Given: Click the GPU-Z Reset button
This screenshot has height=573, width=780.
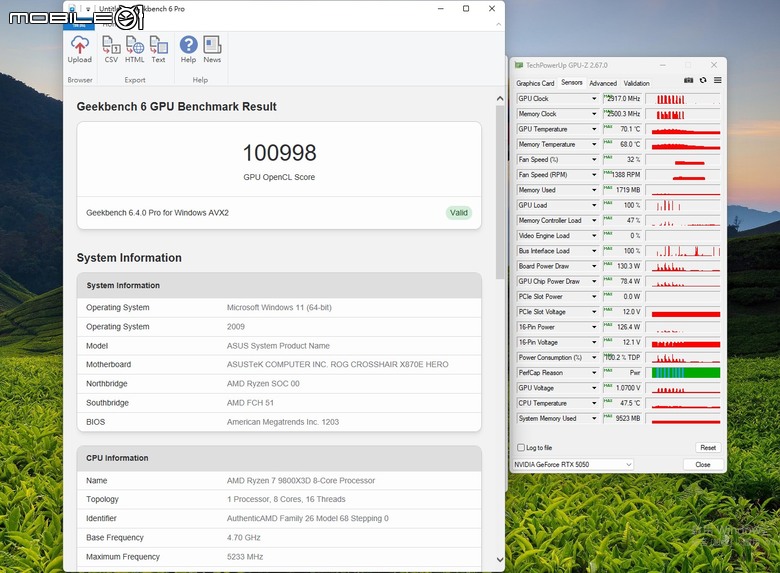Looking at the screenshot, I should [x=708, y=448].
